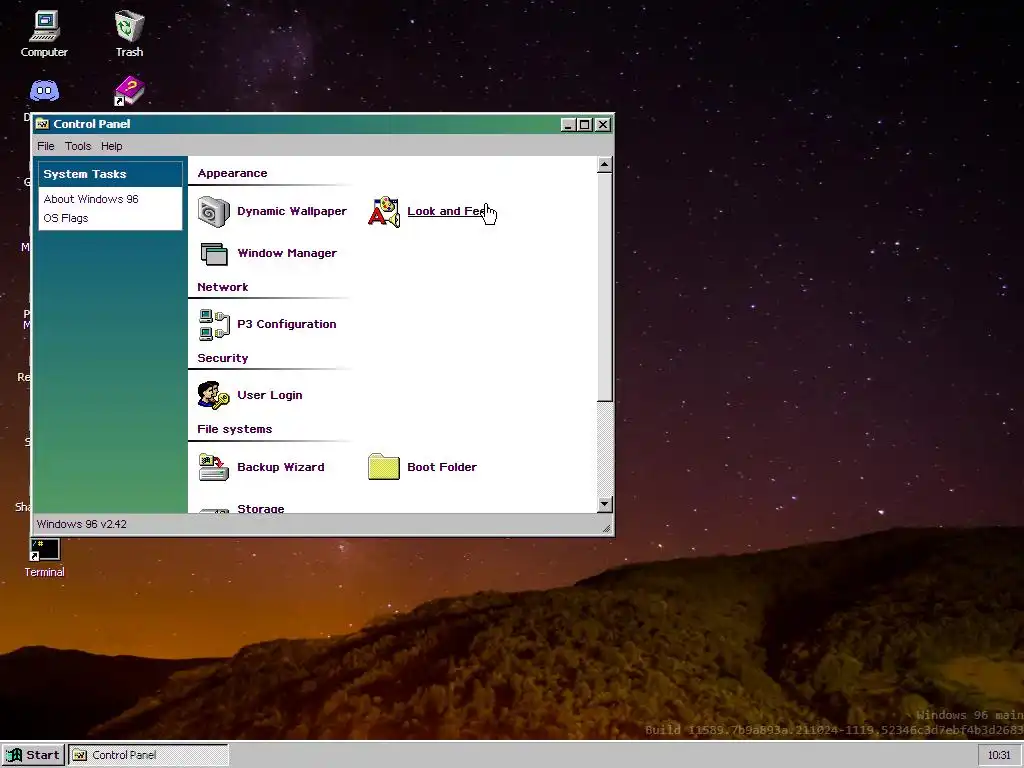The image size is (1024, 768).
Task: Click the Start button
Action: coord(33,755)
